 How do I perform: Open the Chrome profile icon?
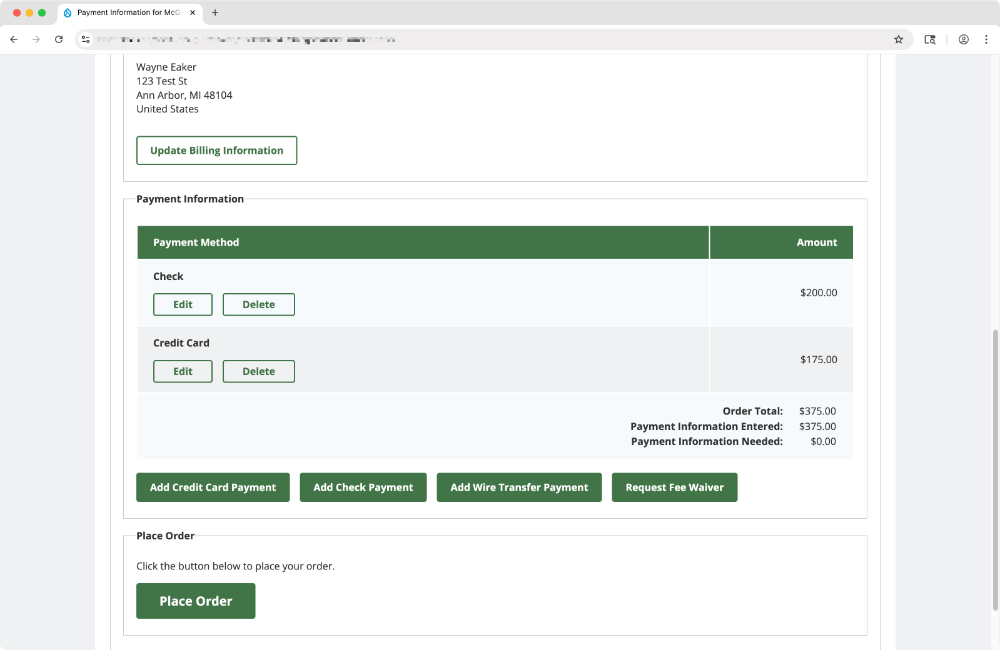click(x=963, y=39)
